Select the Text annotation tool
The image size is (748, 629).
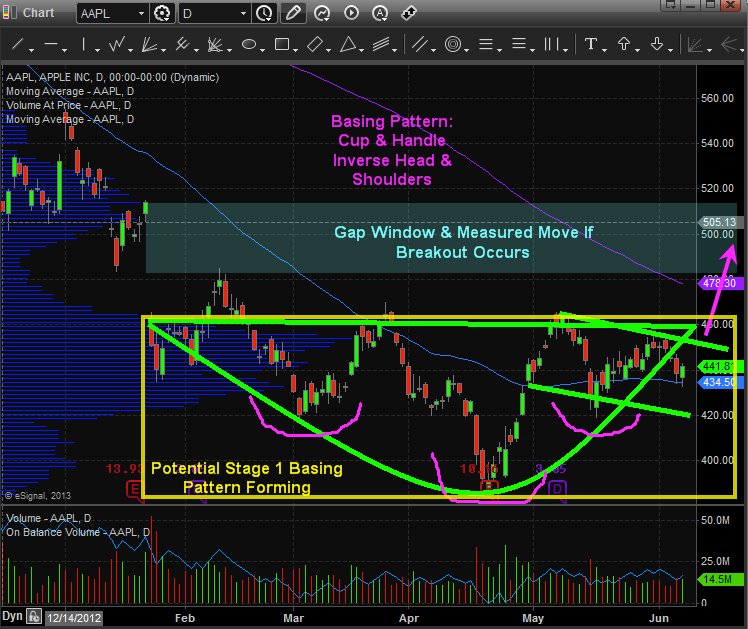coord(591,44)
